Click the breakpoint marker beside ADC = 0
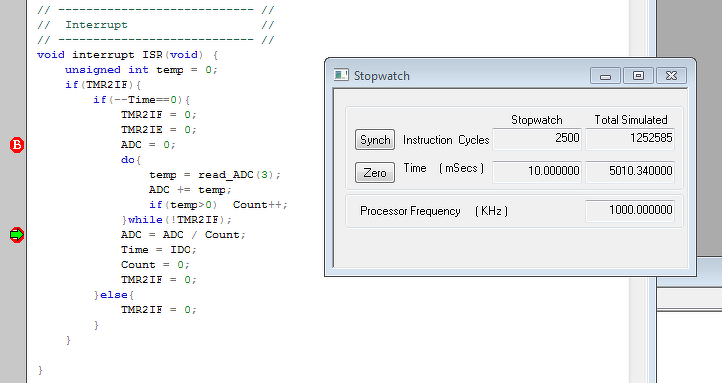This screenshot has width=722, height=383. tap(17, 145)
